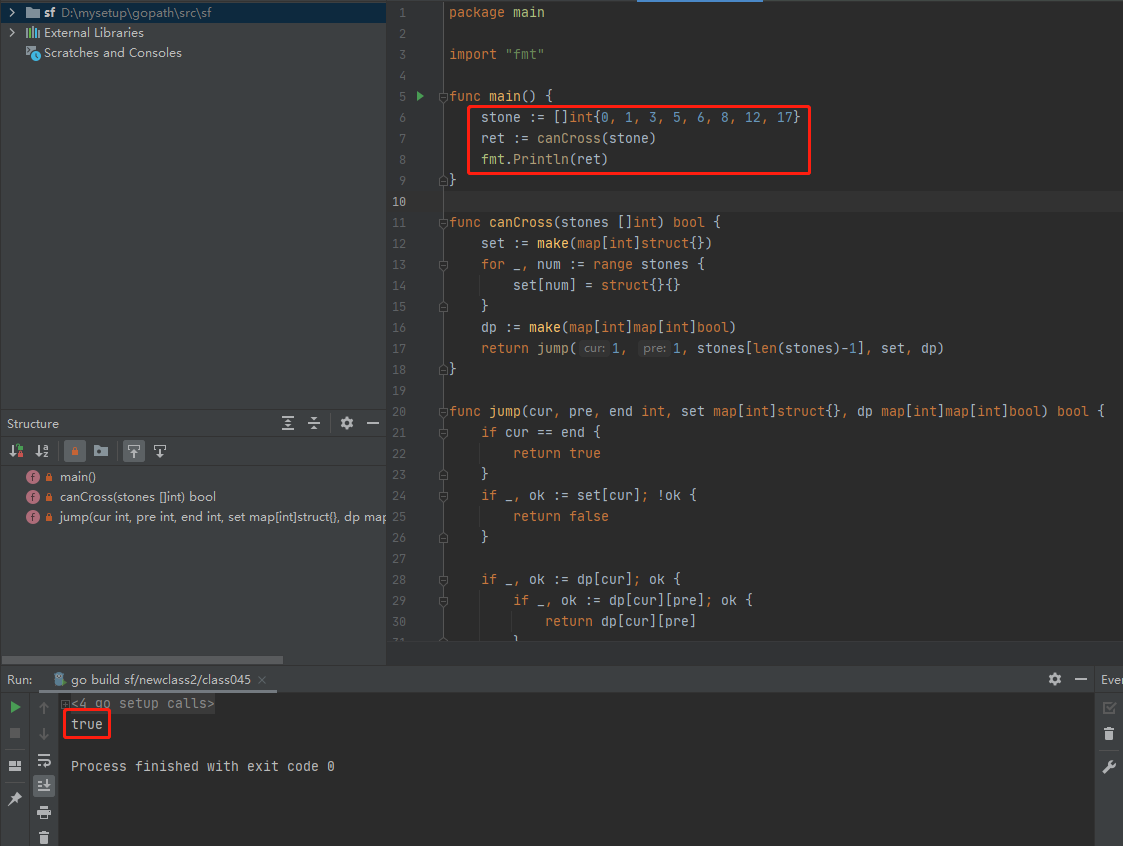1123x846 pixels.
Task: Open Event Log wrench settings
Action: (1109, 767)
